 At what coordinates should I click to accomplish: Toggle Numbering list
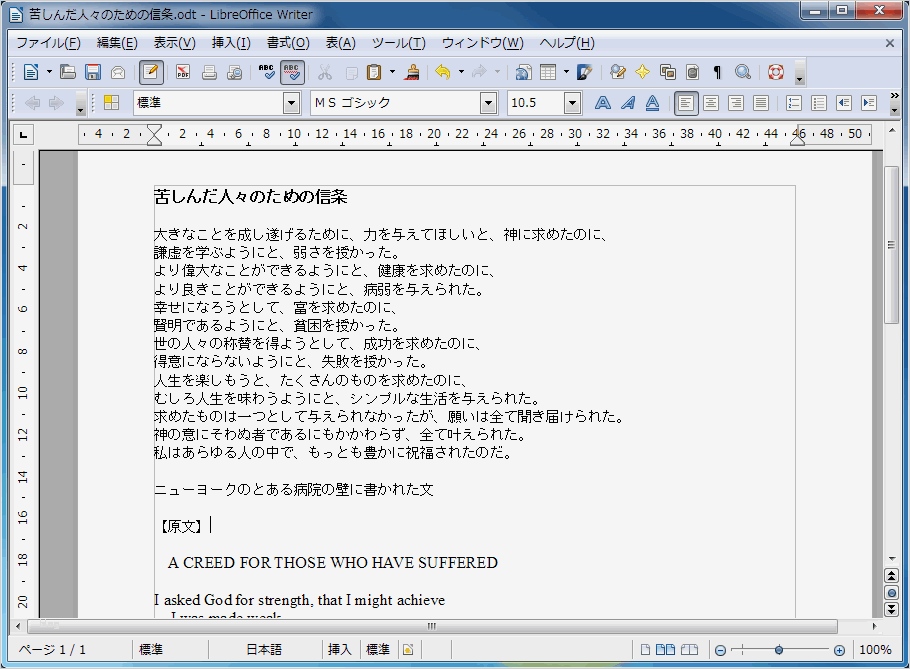click(x=793, y=103)
